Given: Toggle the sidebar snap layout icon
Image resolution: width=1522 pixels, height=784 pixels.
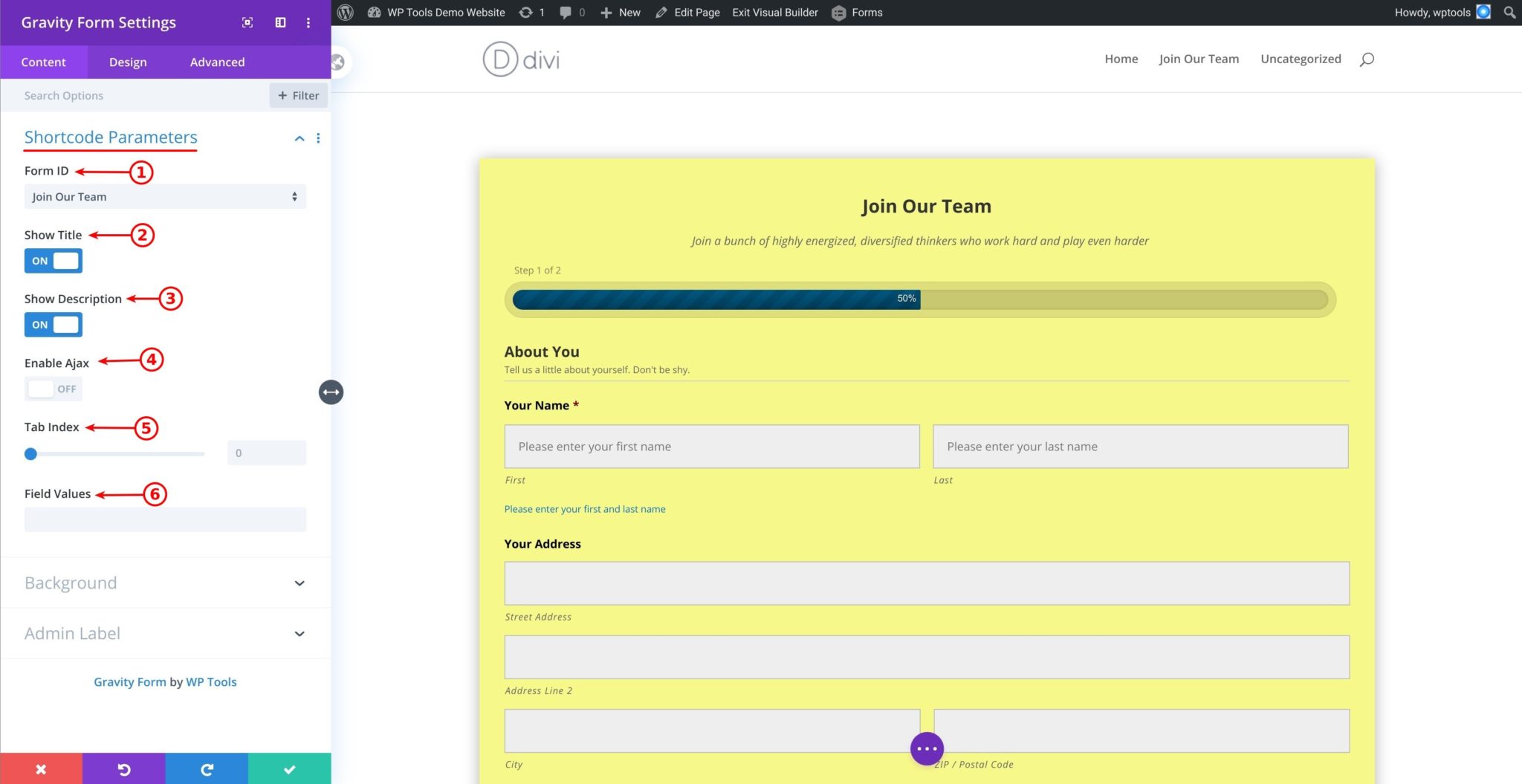Looking at the screenshot, I should [x=280, y=22].
